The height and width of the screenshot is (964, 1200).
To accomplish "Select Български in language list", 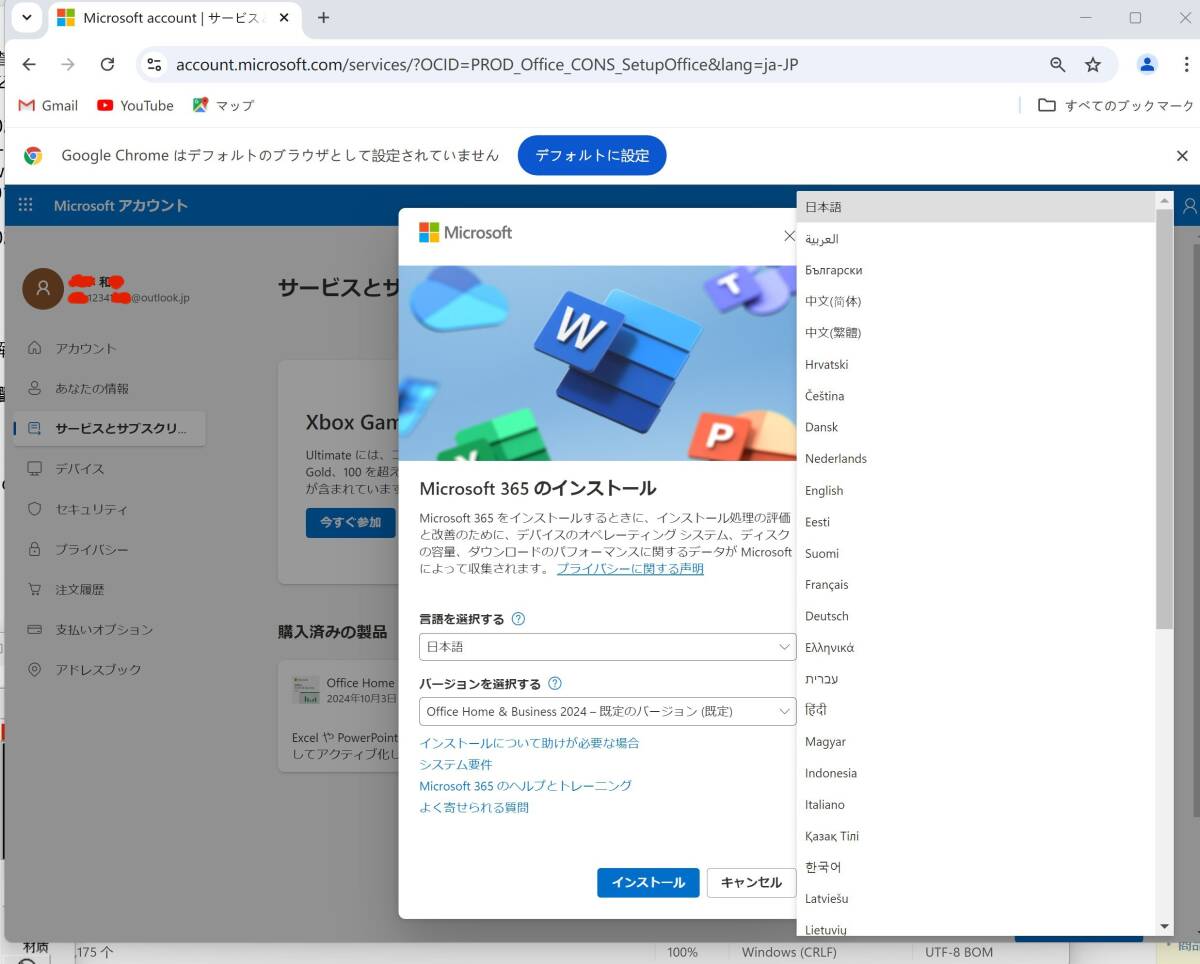I will tap(976, 270).
